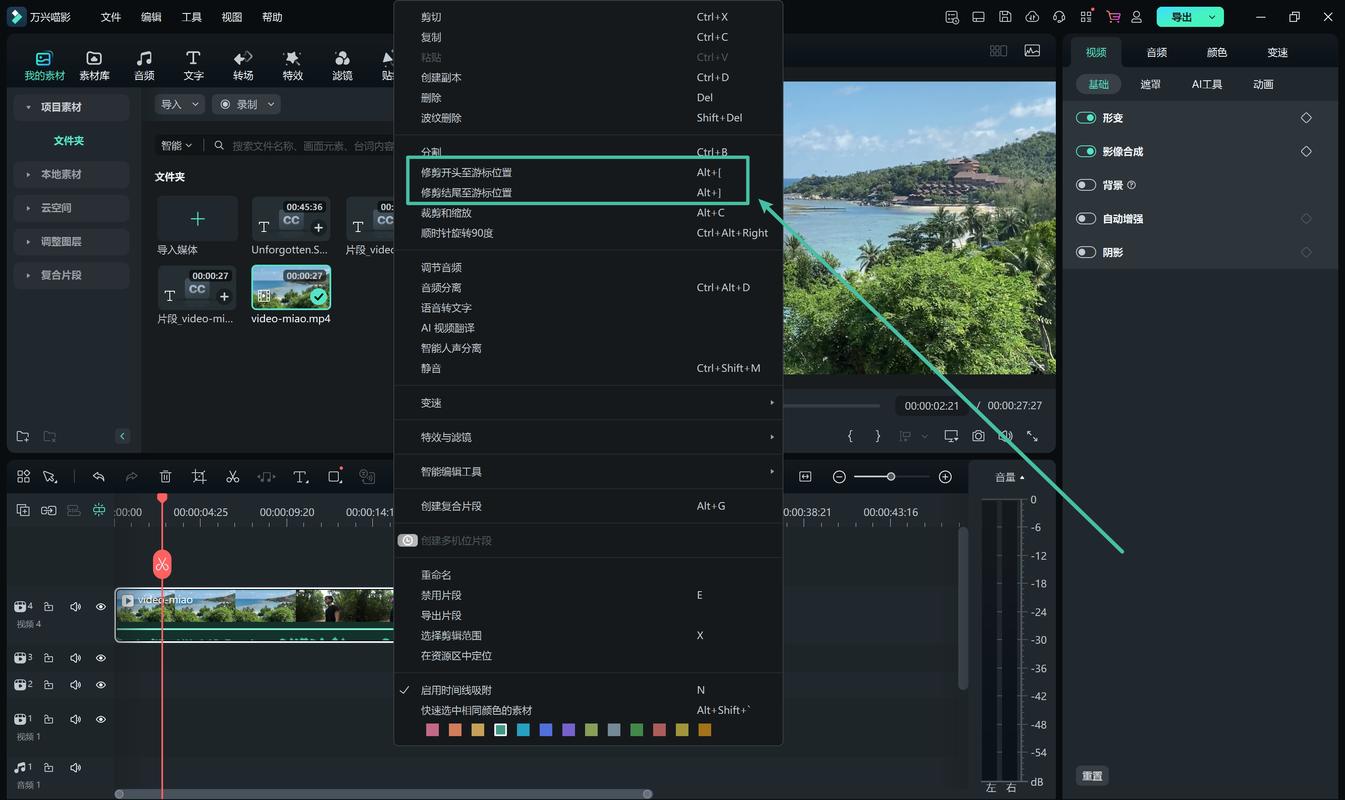Click the crop icon in the timeline toolbar

(x=199, y=477)
